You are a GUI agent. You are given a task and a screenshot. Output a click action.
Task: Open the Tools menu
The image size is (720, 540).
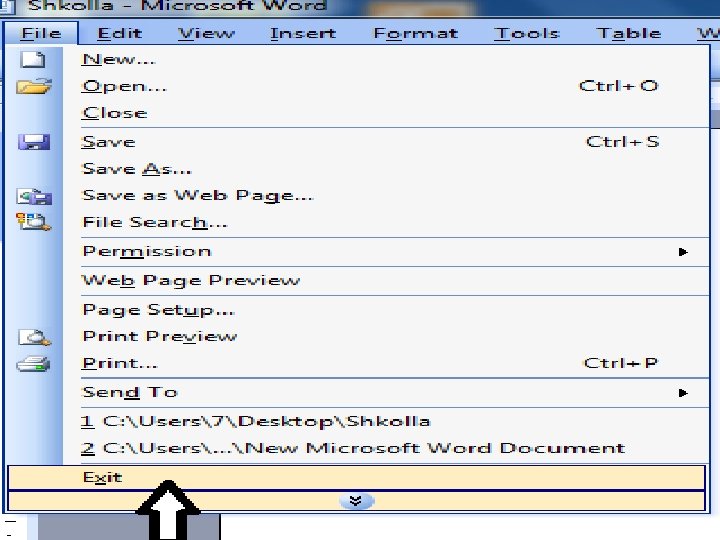click(x=527, y=33)
